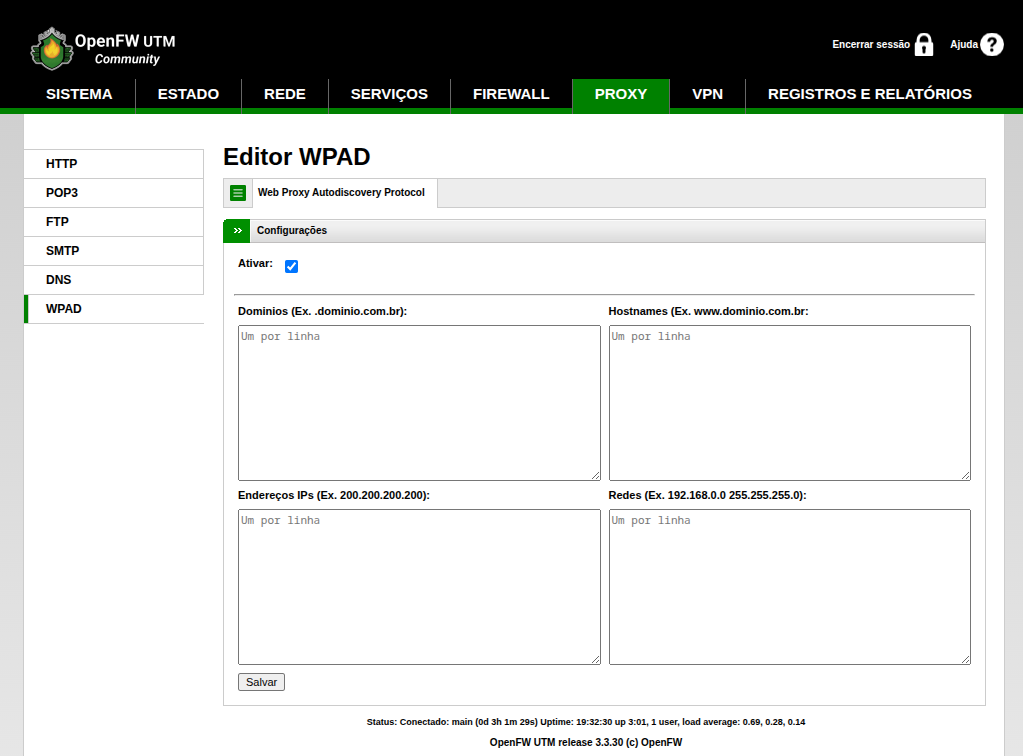Focus the Hostnames text area
This screenshot has height=756, width=1023.
(789, 402)
